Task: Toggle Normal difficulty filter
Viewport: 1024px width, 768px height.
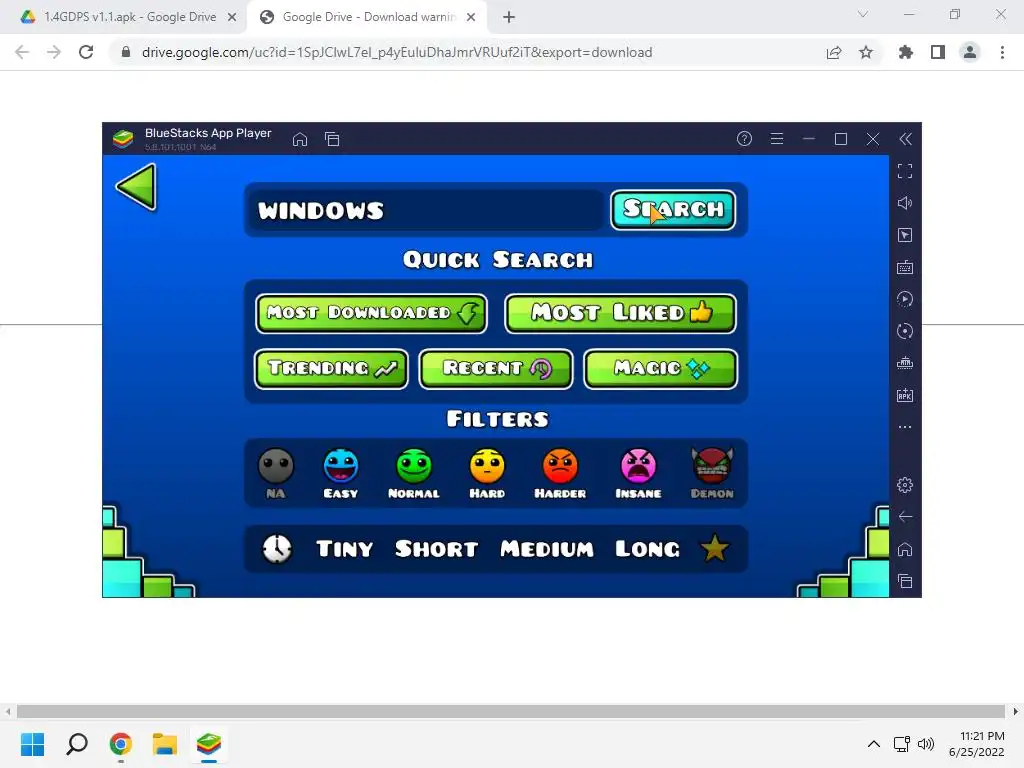Action: coord(414,473)
